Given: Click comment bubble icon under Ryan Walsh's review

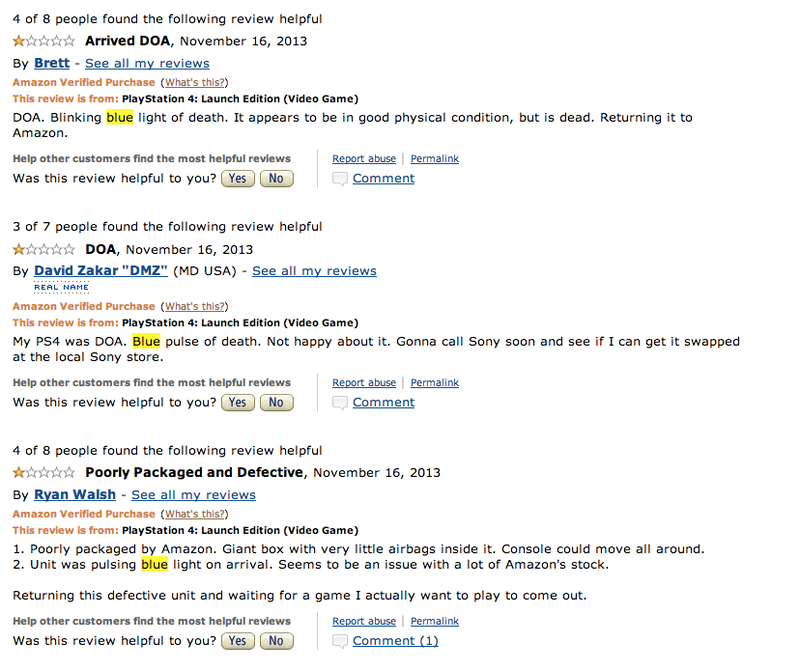Looking at the screenshot, I should [340, 641].
